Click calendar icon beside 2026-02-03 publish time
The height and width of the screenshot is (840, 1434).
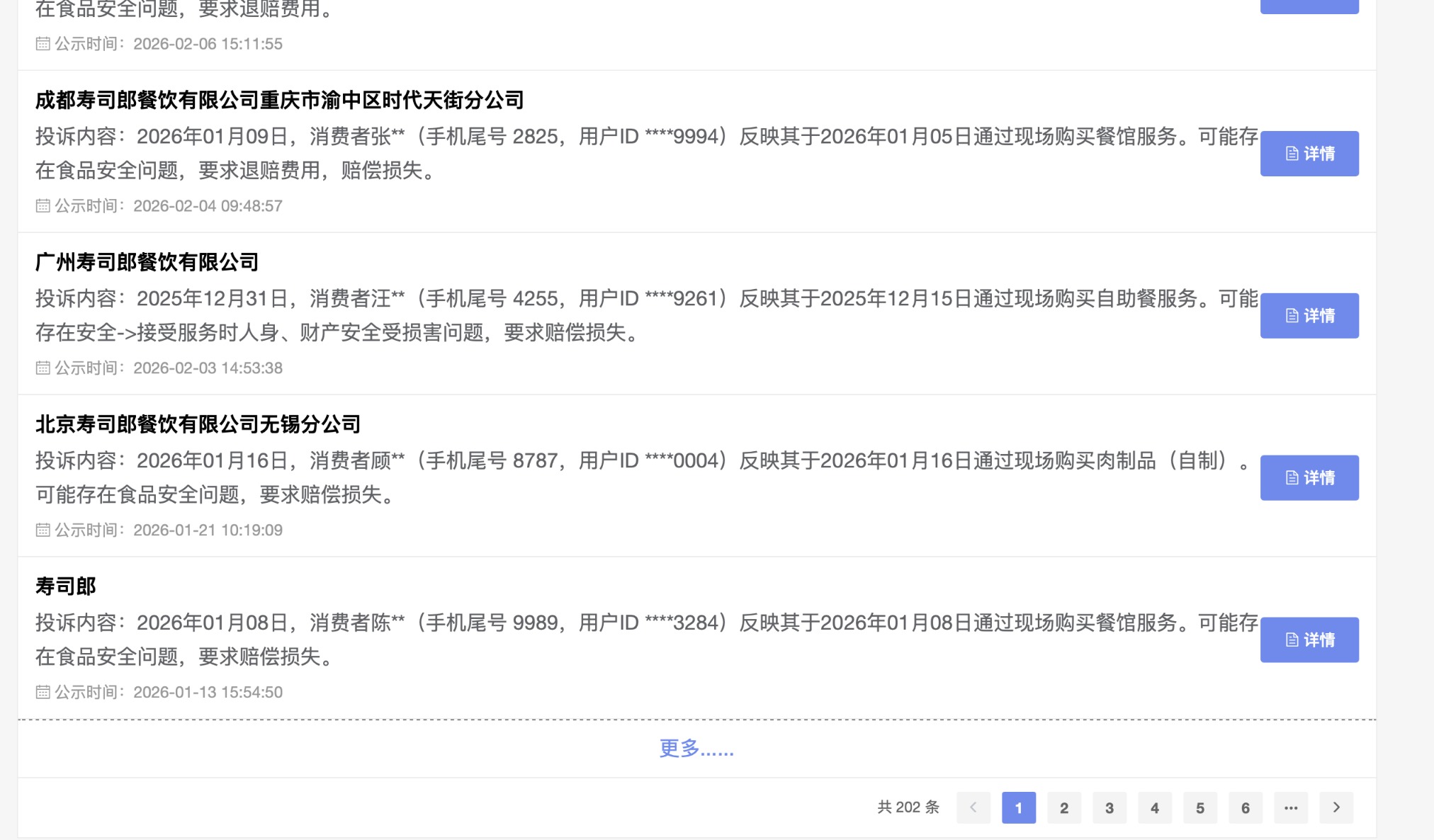[x=43, y=368]
